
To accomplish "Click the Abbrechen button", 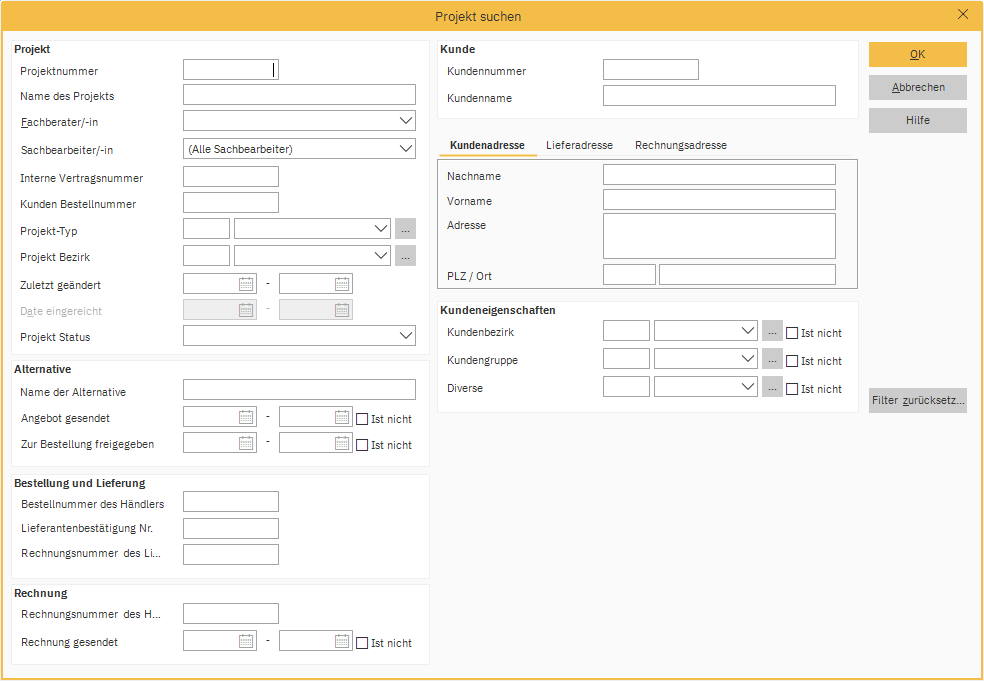I will point(917,88).
